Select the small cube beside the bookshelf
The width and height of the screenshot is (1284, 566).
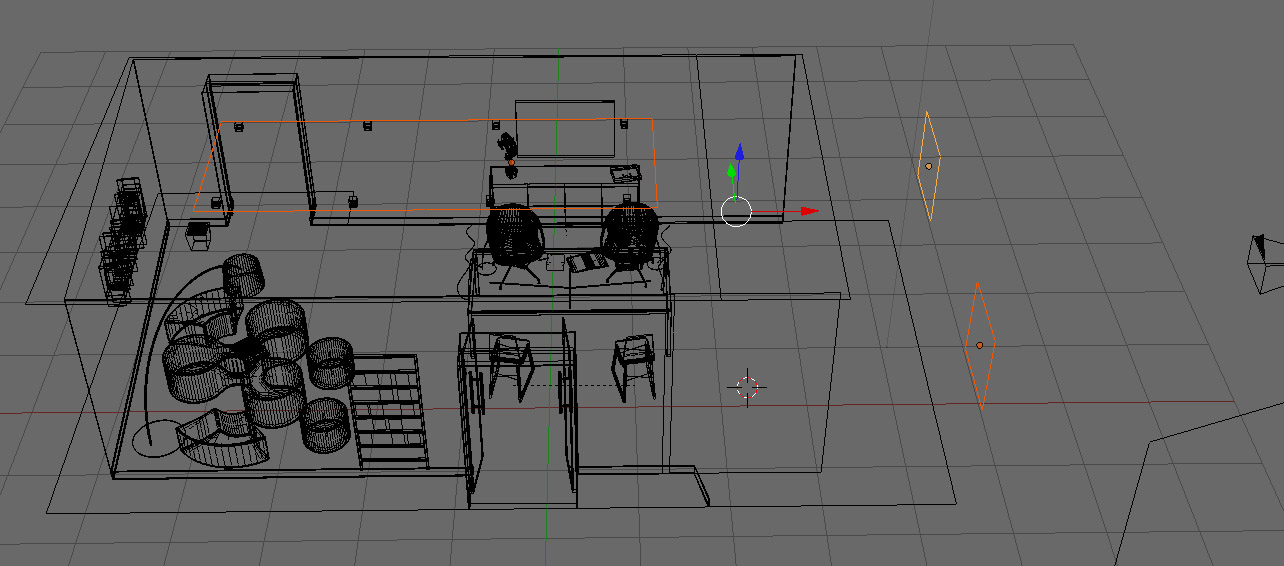199,235
